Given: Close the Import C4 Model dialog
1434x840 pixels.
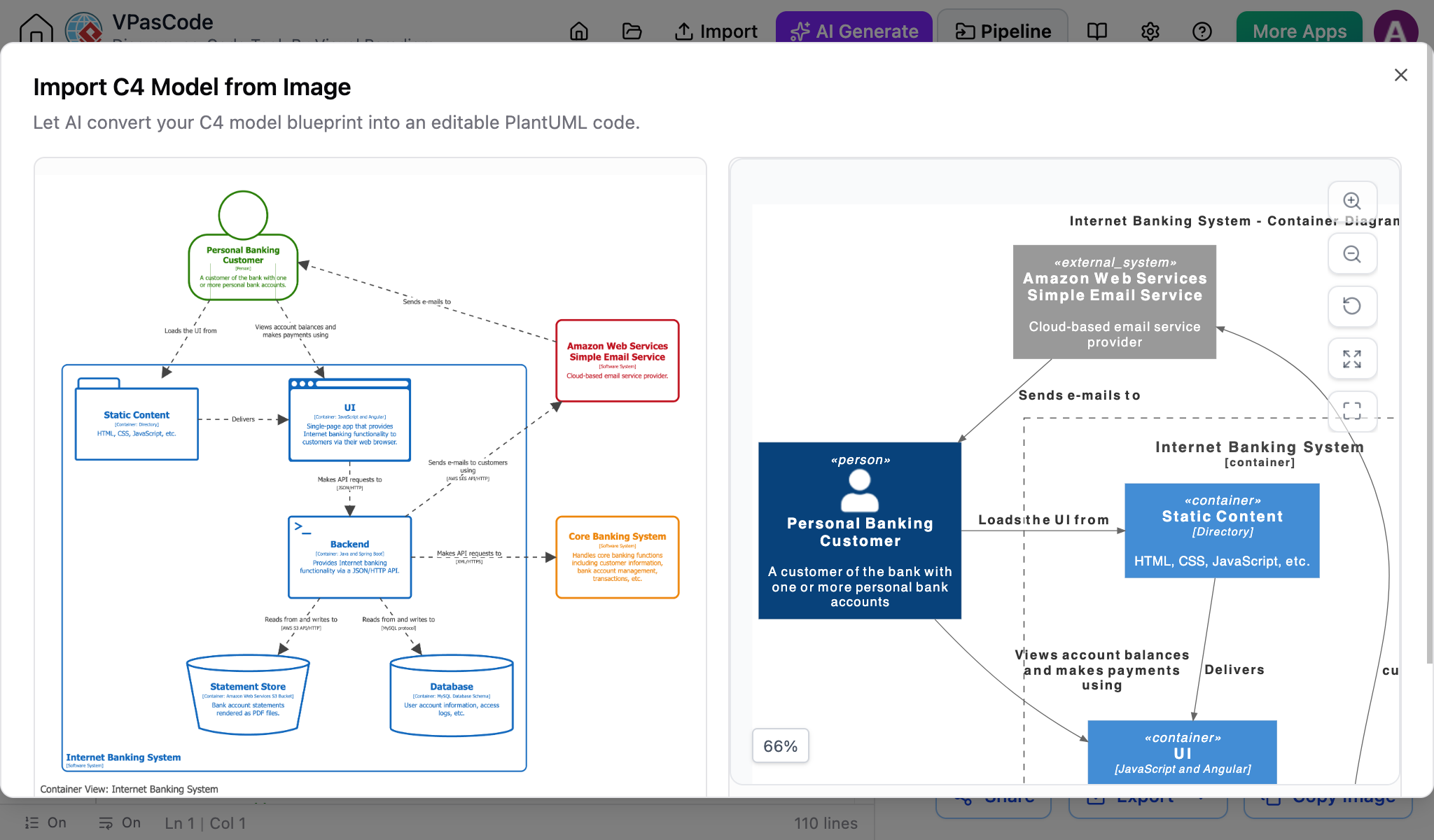Looking at the screenshot, I should pos(1400,75).
